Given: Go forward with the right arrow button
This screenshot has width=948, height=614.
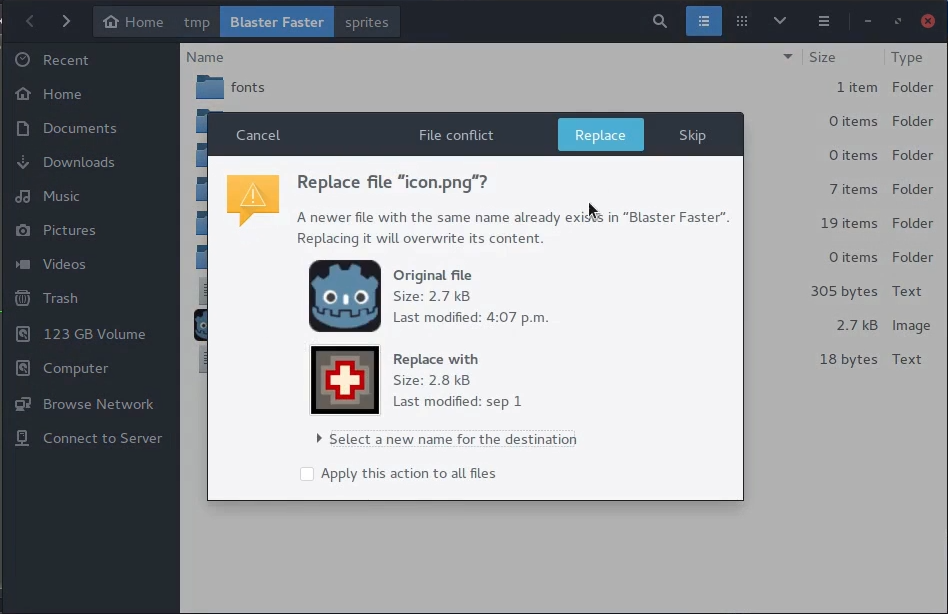Looking at the screenshot, I should click(x=66, y=22).
